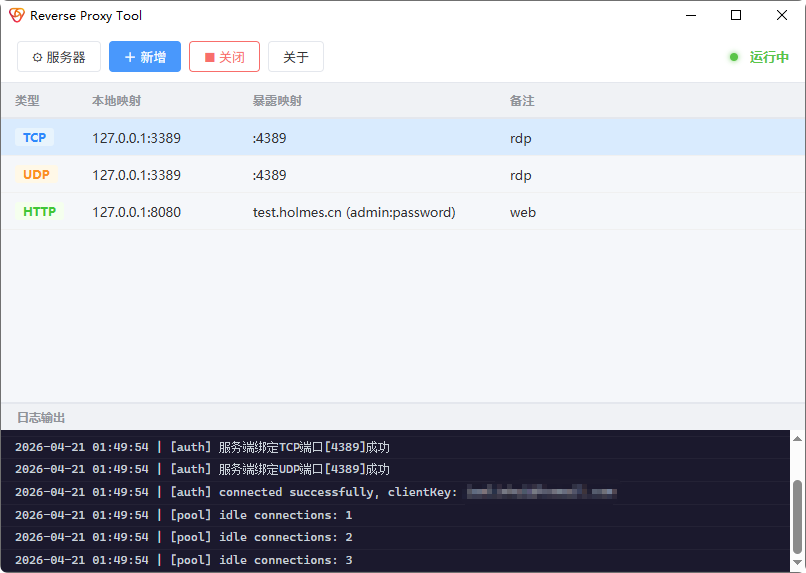Viewport: 806px width, 573px height.
Task: Click the 类型 column header
Action: coord(27,101)
